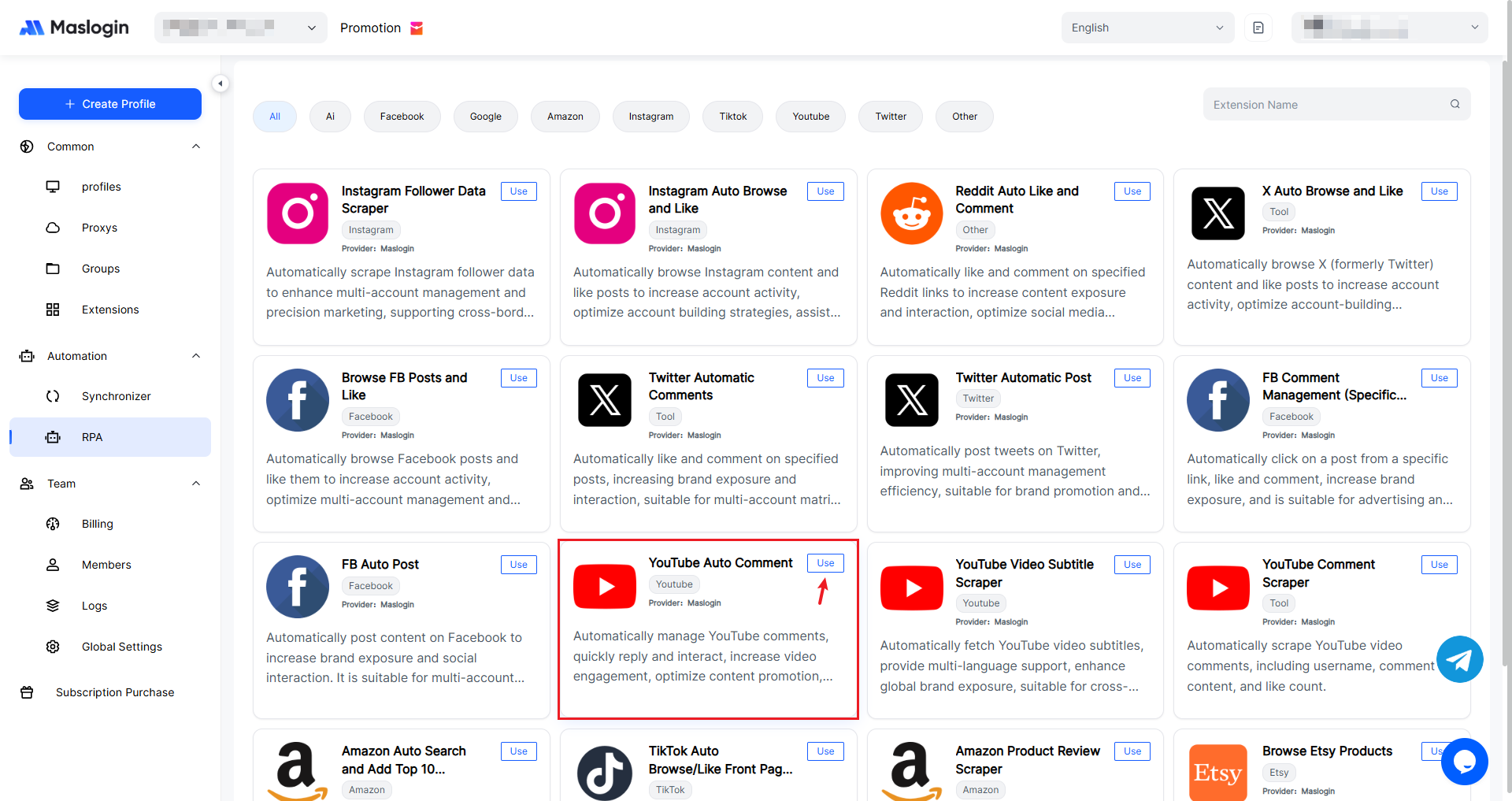Click the Create Profile button
The height and width of the screenshot is (801, 1512).
click(x=110, y=104)
